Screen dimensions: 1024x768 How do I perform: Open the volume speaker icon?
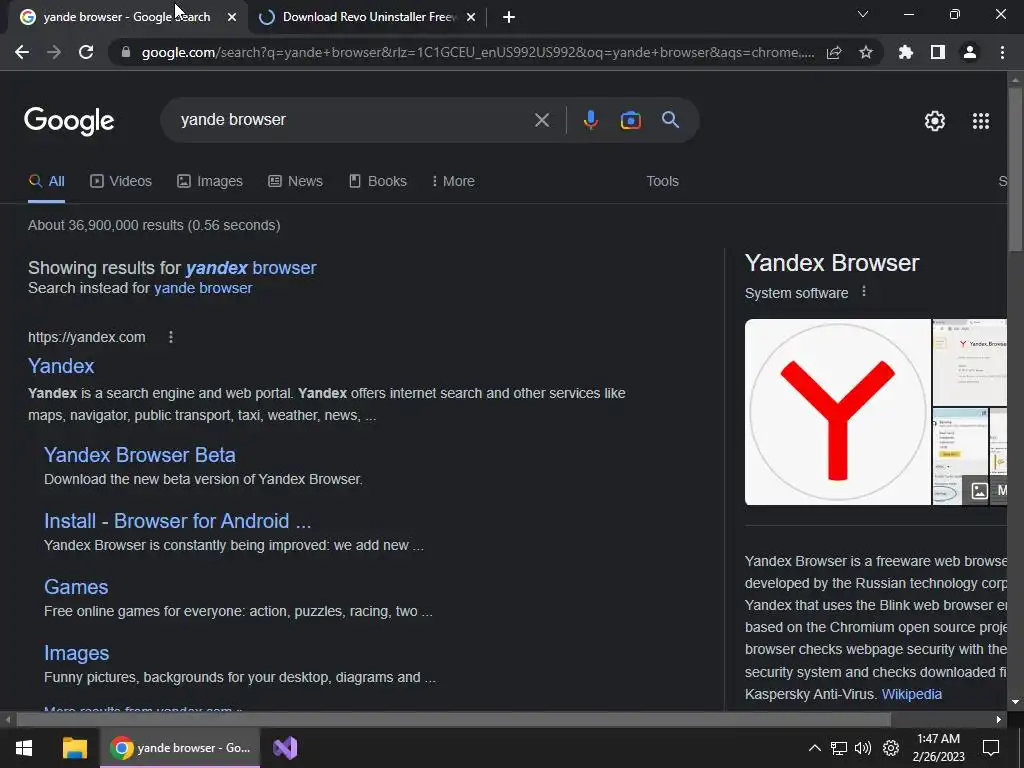click(863, 748)
